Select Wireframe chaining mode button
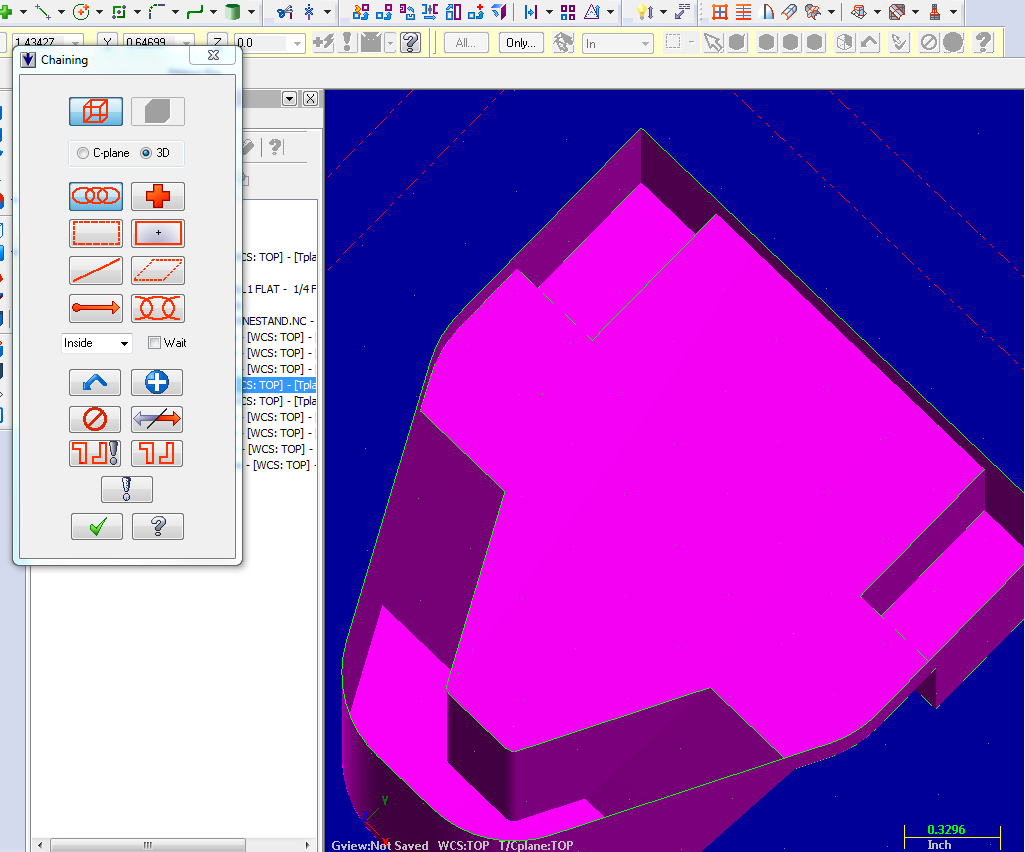The width and height of the screenshot is (1025, 852). click(x=96, y=111)
